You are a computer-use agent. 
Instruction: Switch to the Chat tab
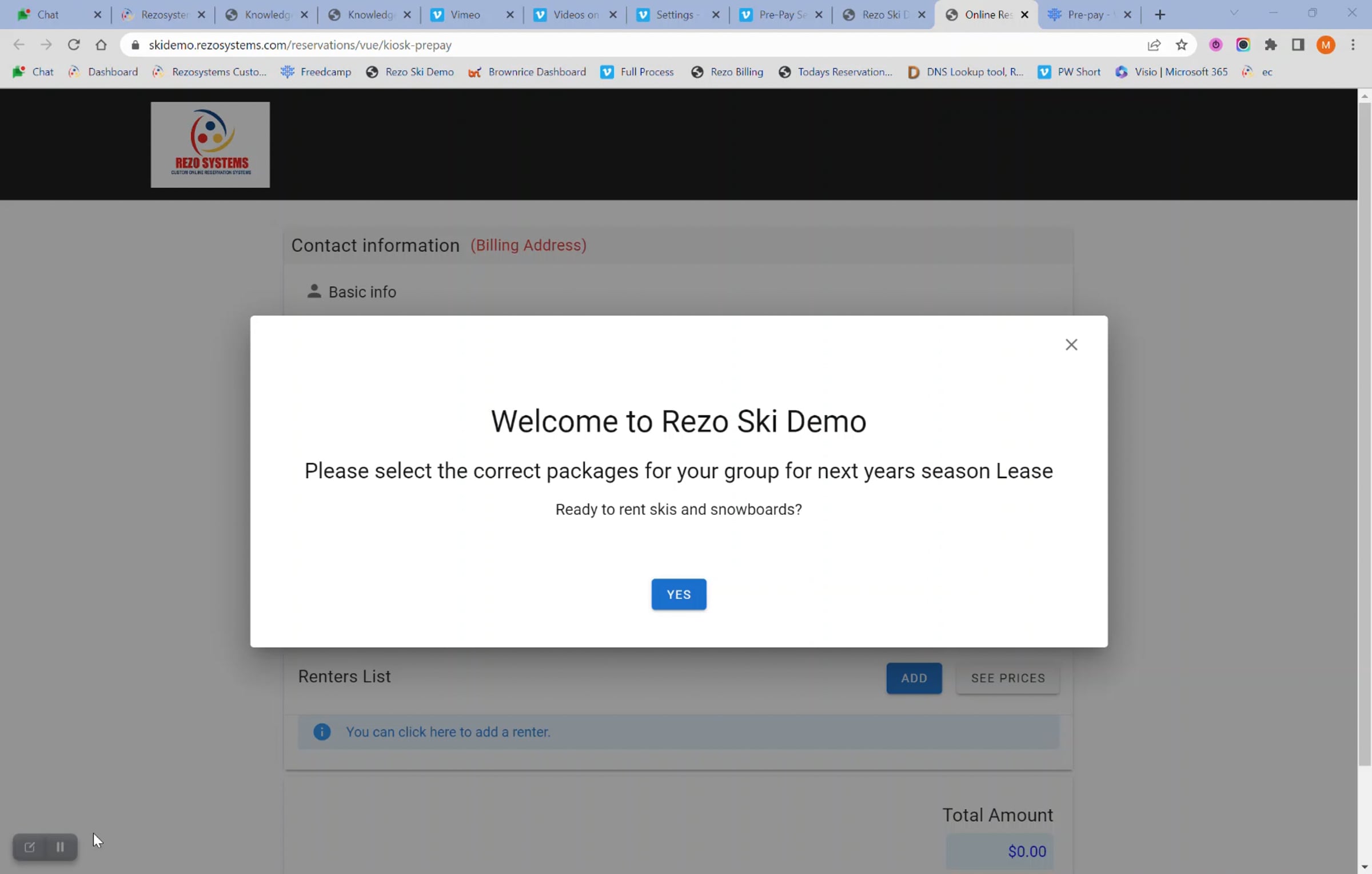(48, 15)
